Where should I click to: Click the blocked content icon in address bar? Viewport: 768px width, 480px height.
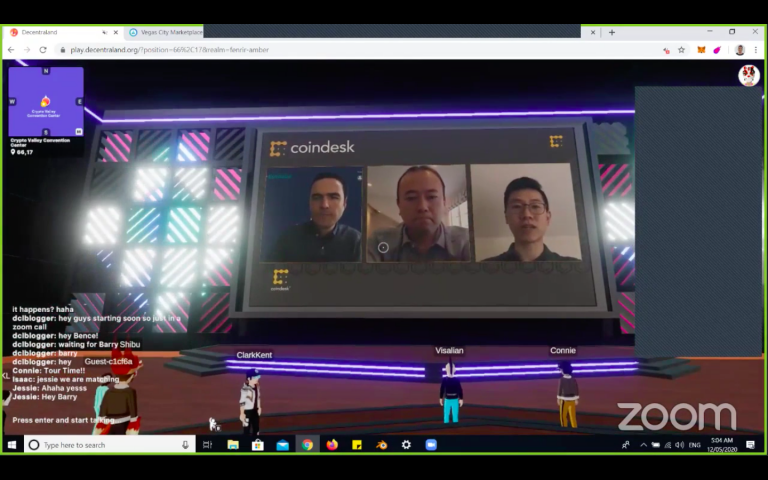click(666, 50)
